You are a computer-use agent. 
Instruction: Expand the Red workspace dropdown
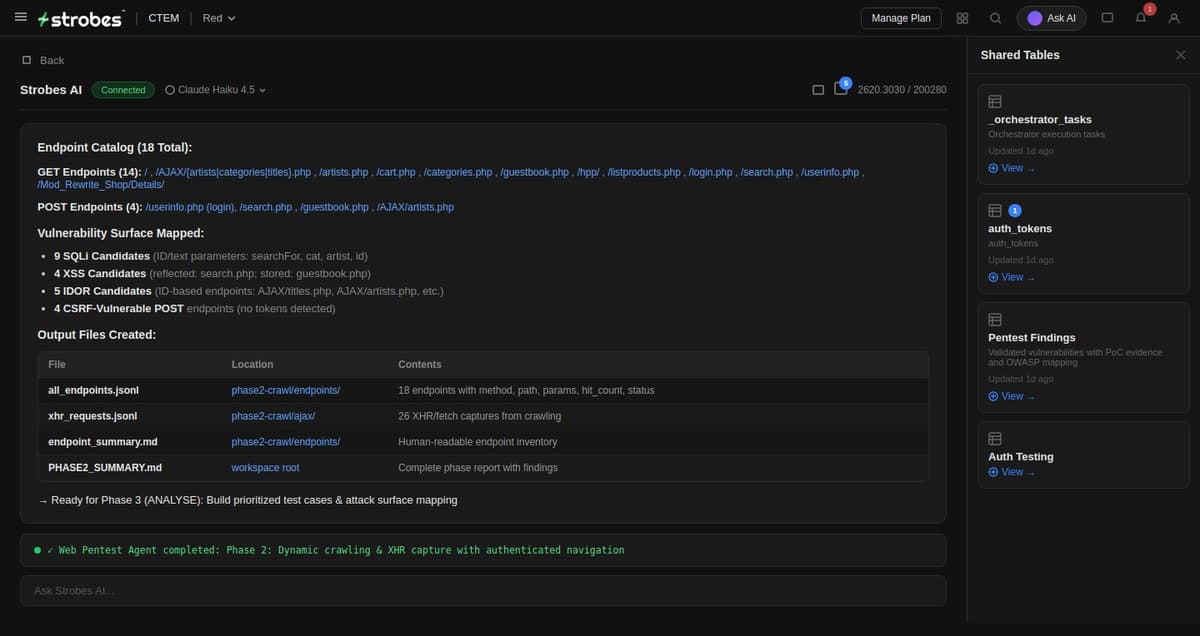click(219, 18)
